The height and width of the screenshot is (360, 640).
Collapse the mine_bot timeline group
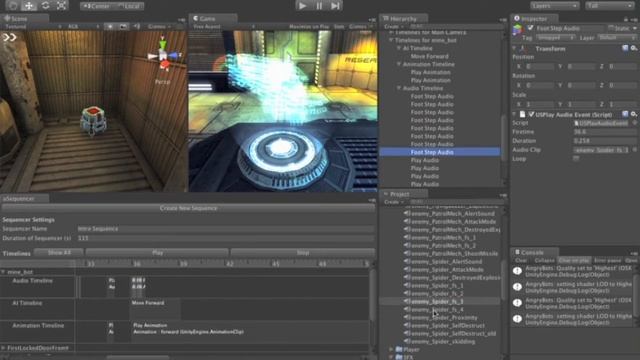[x=3, y=272]
